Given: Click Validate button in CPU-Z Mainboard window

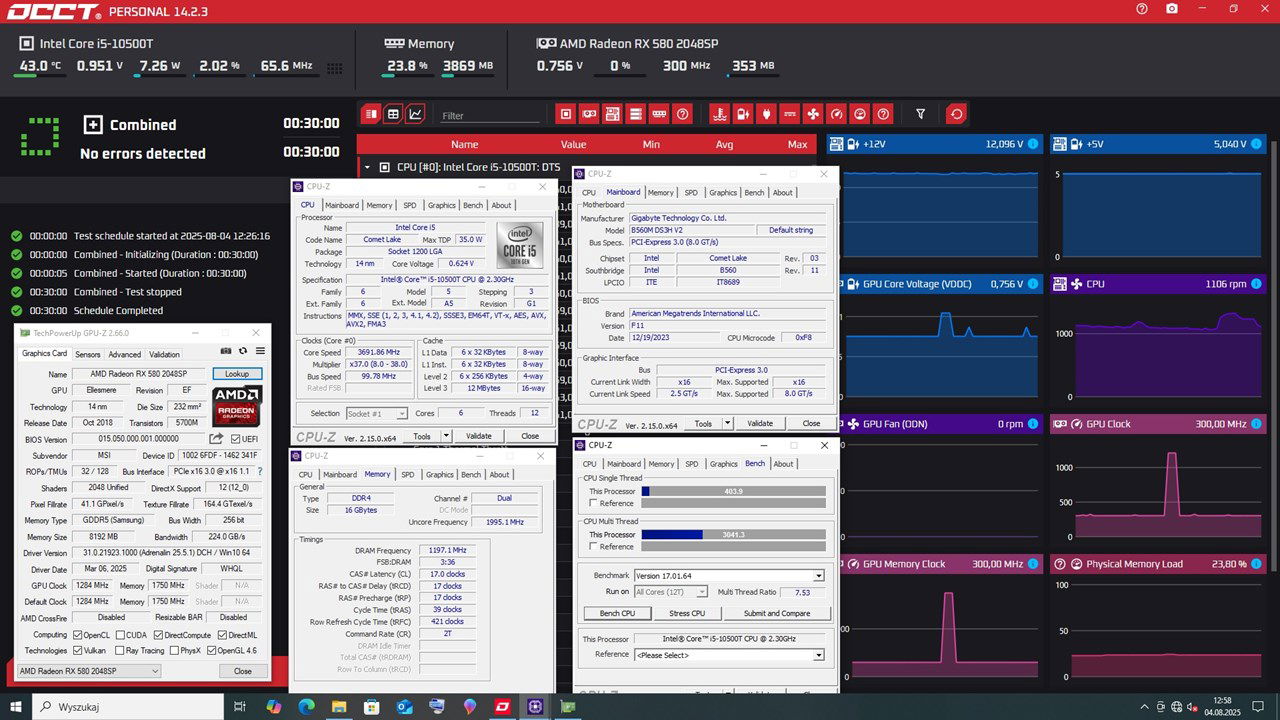Looking at the screenshot, I should (x=760, y=423).
